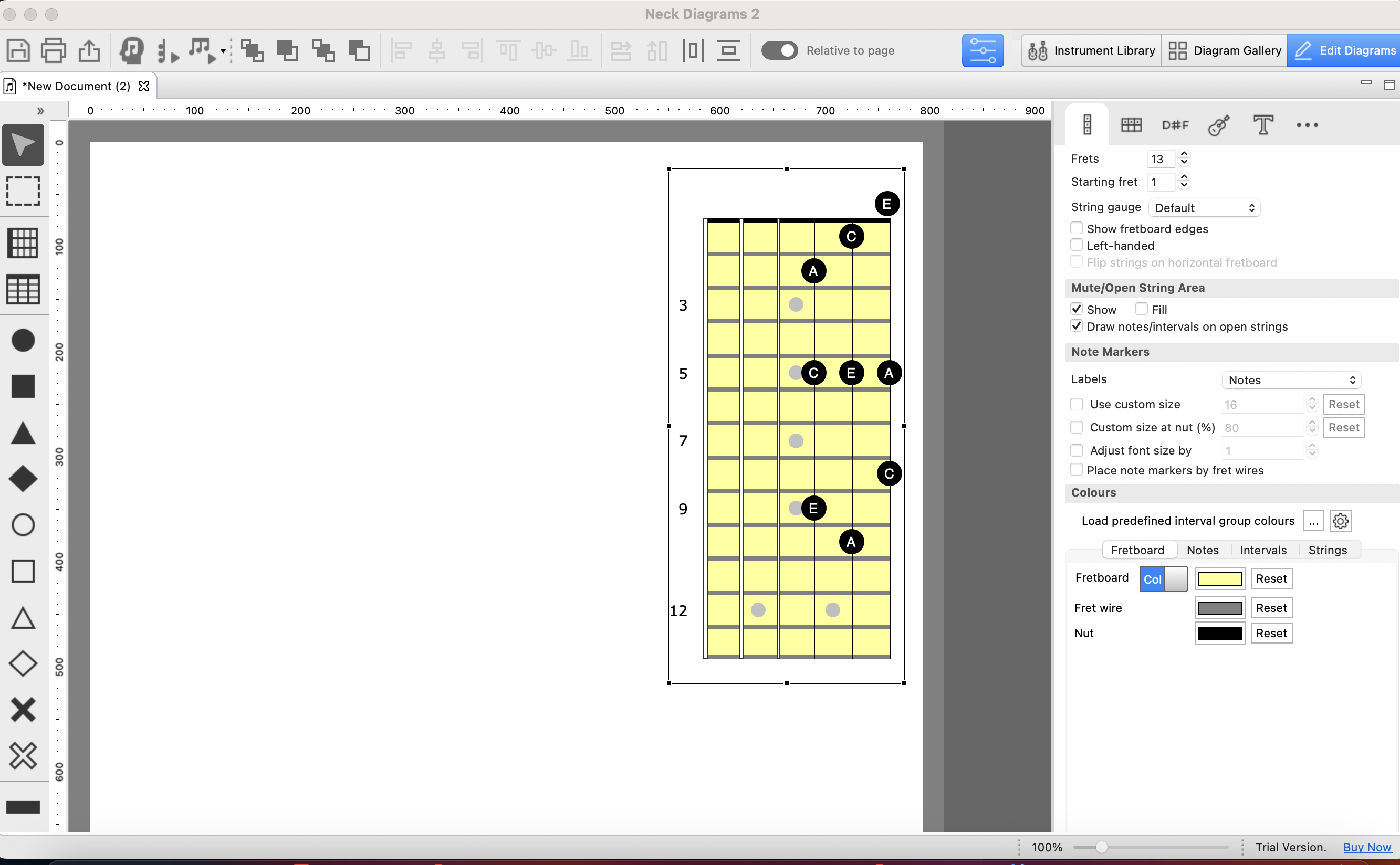Image resolution: width=1400 pixels, height=865 pixels.
Task: Click the Export/share icon
Action: 89,50
